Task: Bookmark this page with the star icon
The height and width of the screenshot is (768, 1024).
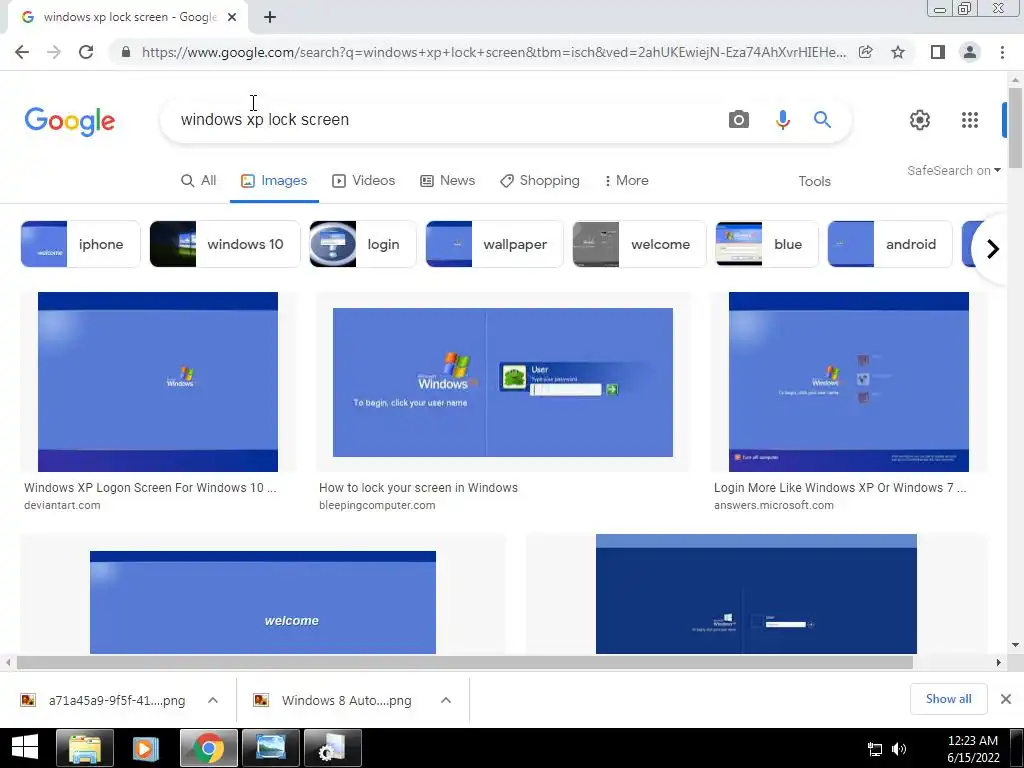Action: coord(898,52)
